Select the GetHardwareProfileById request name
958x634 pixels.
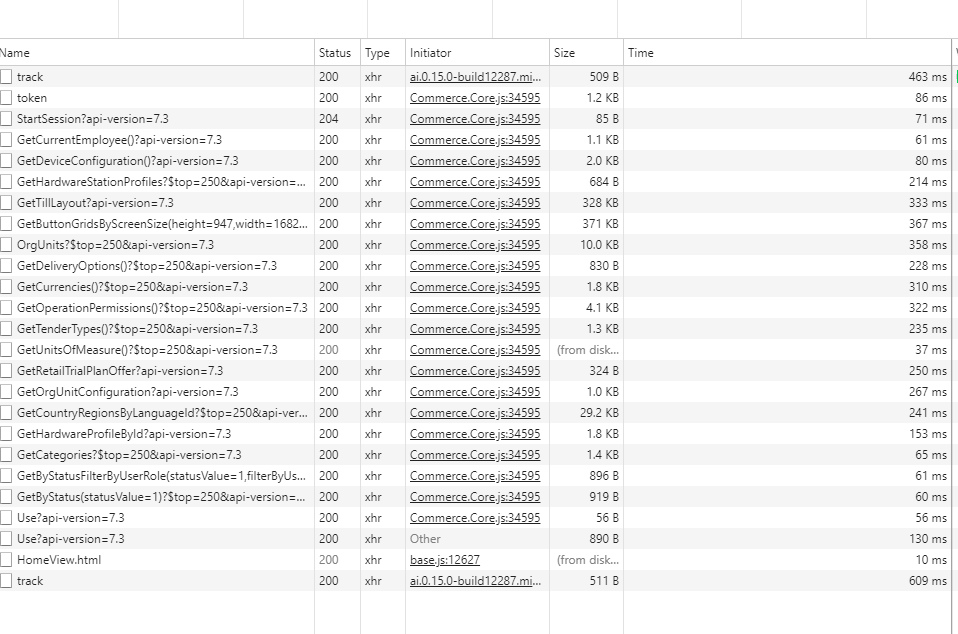[124, 434]
